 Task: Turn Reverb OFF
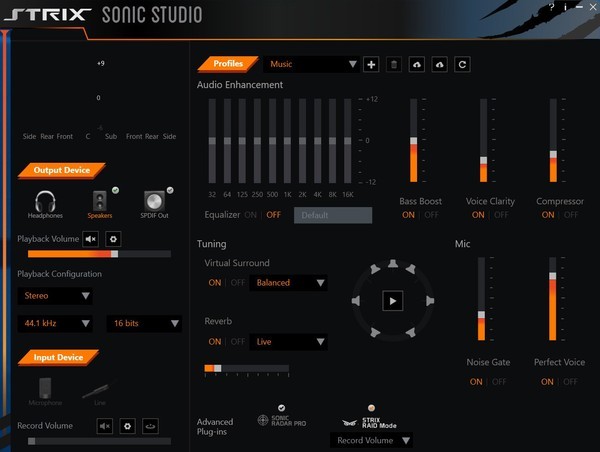click(x=238, y=342)
